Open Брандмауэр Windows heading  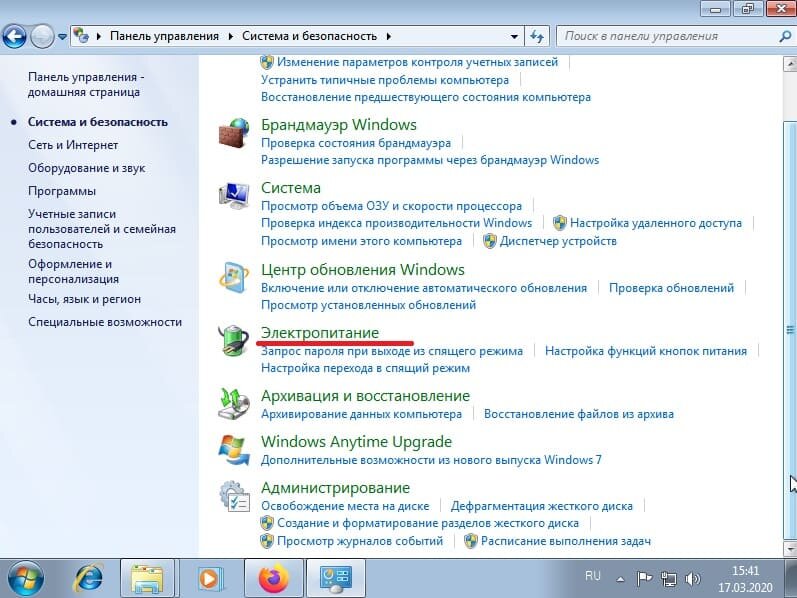click(x=339, y=125)
